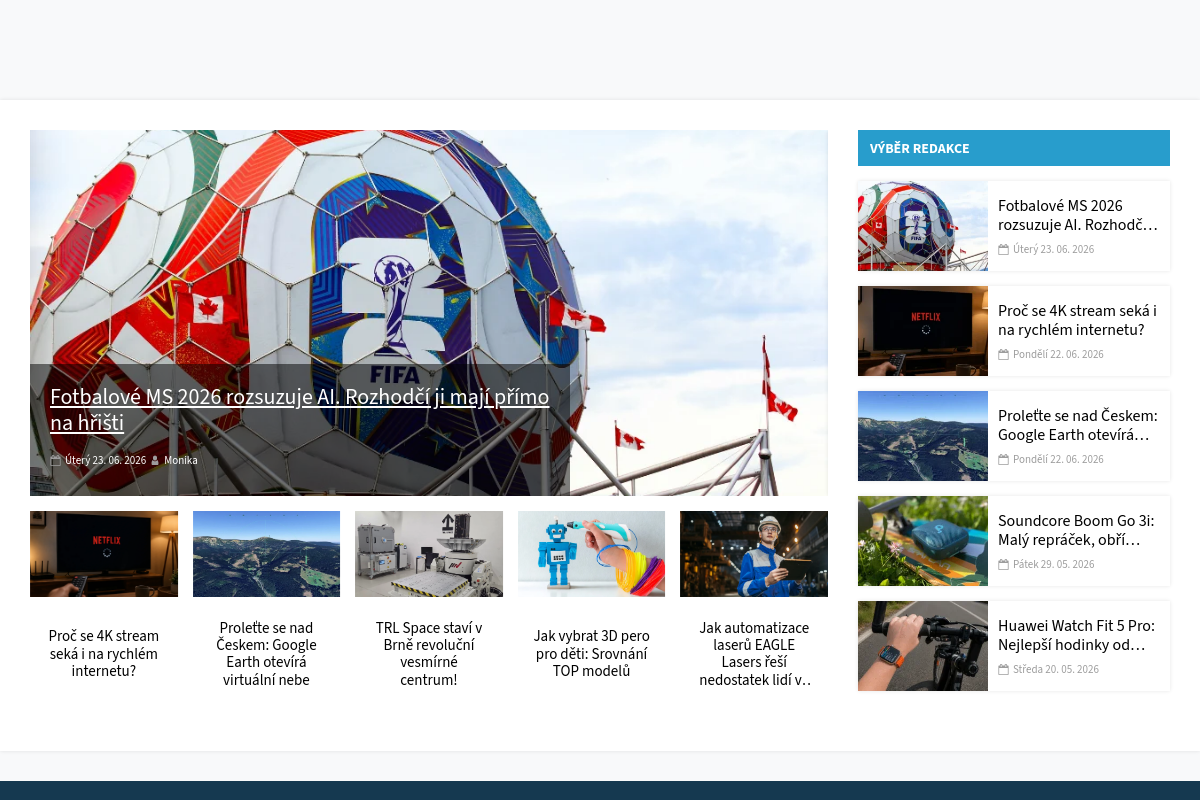Click date text Středa 20. 05. 2026
Viewport: 1200px width, 800px height.
click(x=1056, y=670)
